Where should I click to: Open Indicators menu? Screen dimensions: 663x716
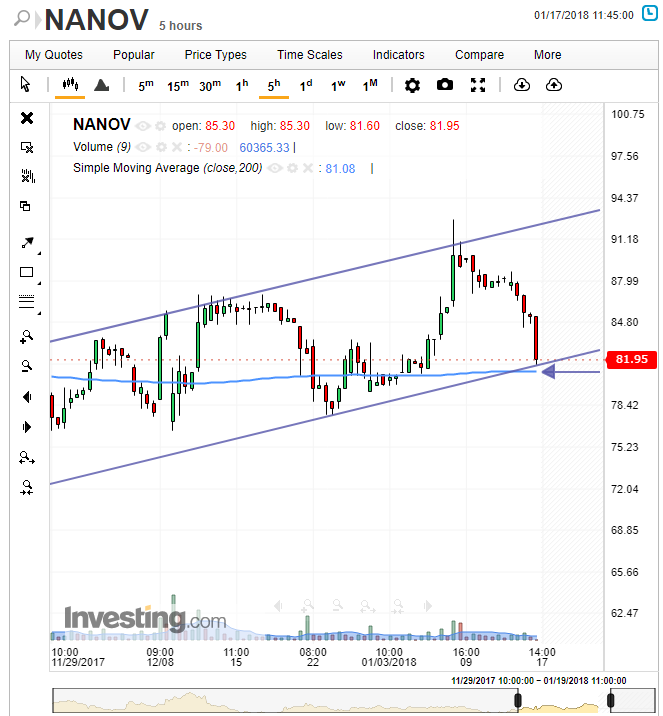[x=399, y=55]
